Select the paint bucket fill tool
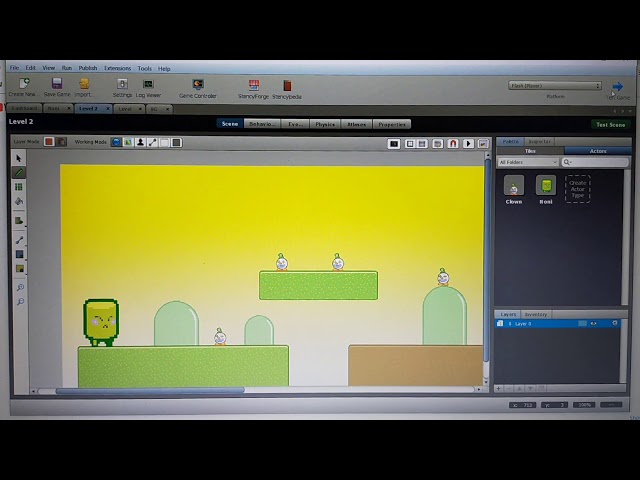 [19, 201]
